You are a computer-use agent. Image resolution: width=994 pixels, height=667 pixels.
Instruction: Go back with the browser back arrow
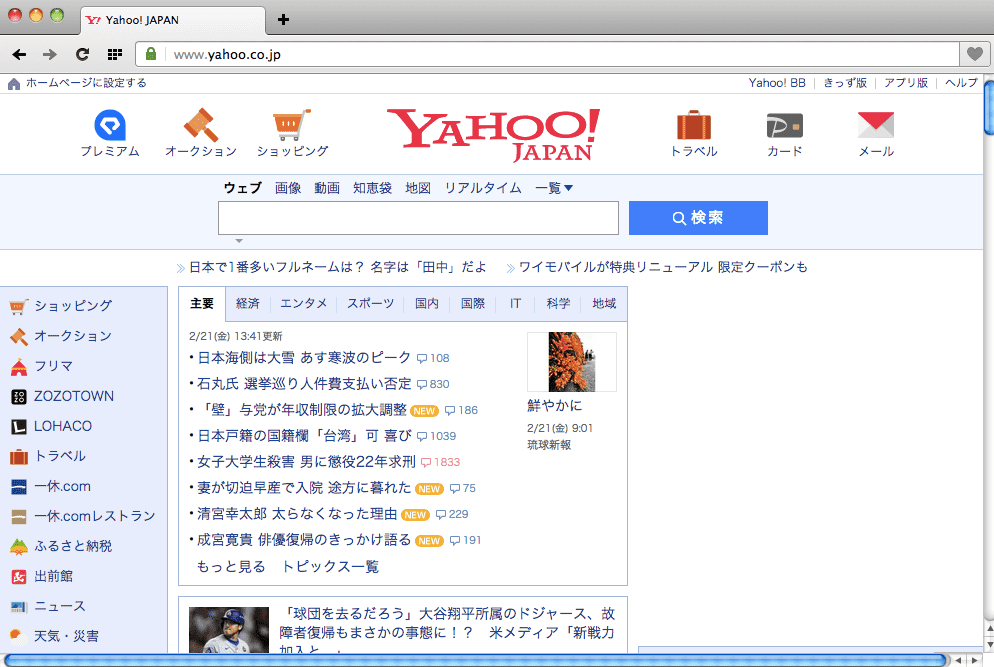pos(20,55)
